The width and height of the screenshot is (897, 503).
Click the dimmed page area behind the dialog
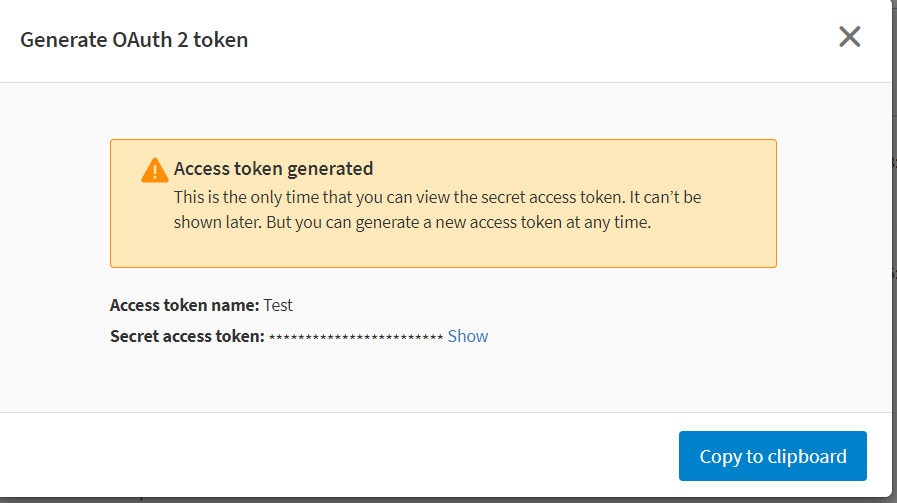894,229
